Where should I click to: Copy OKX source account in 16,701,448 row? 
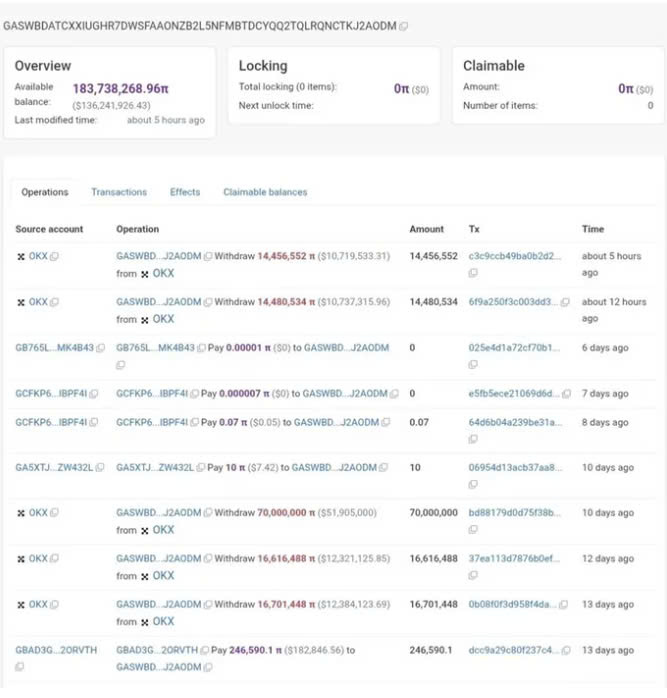click(x=54, y=605)
